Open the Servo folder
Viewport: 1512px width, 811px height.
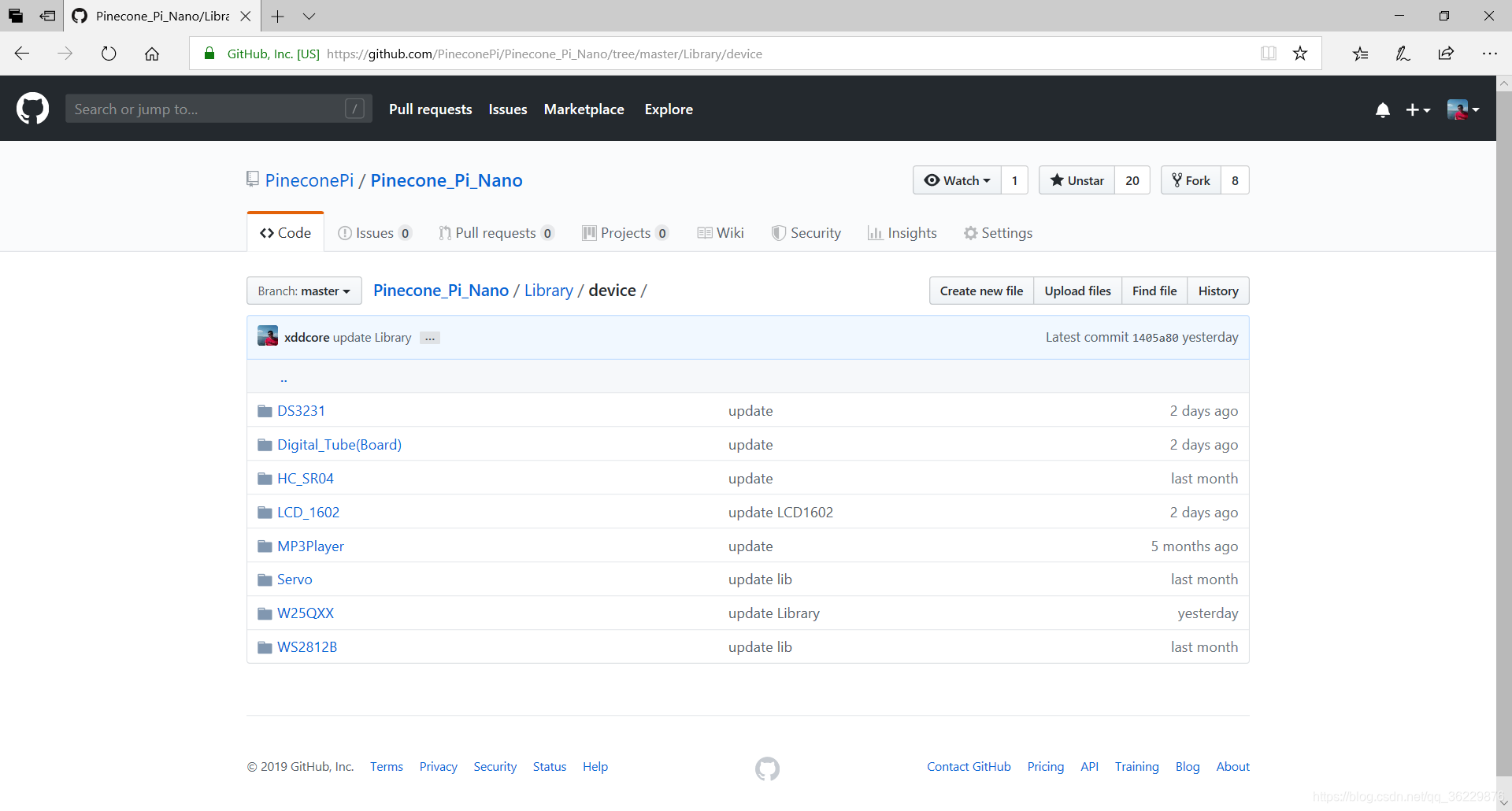pos(295,580)
